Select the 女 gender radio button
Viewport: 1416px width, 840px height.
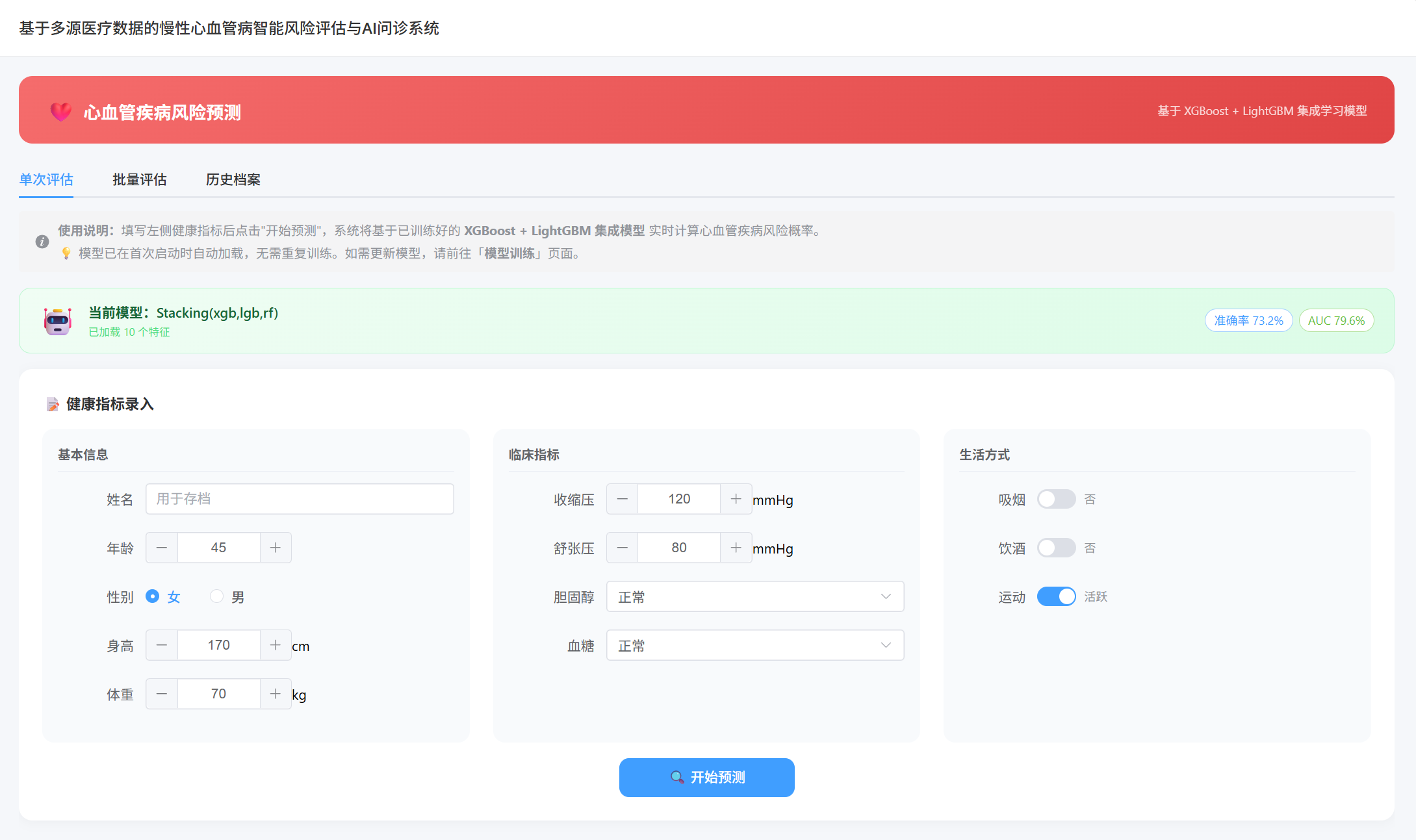(x=152, y=596)
